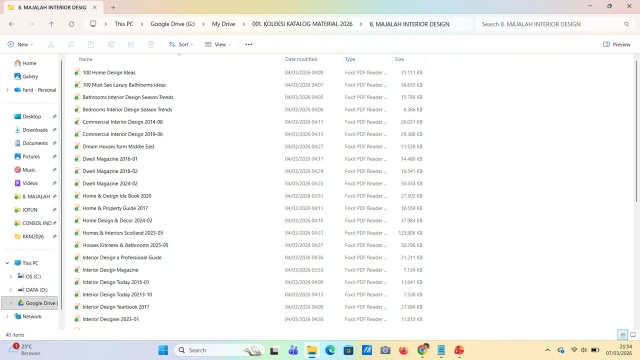Navigate to This PC in breadcrumb
The image size is (640, 360).
tap(124, 24)
